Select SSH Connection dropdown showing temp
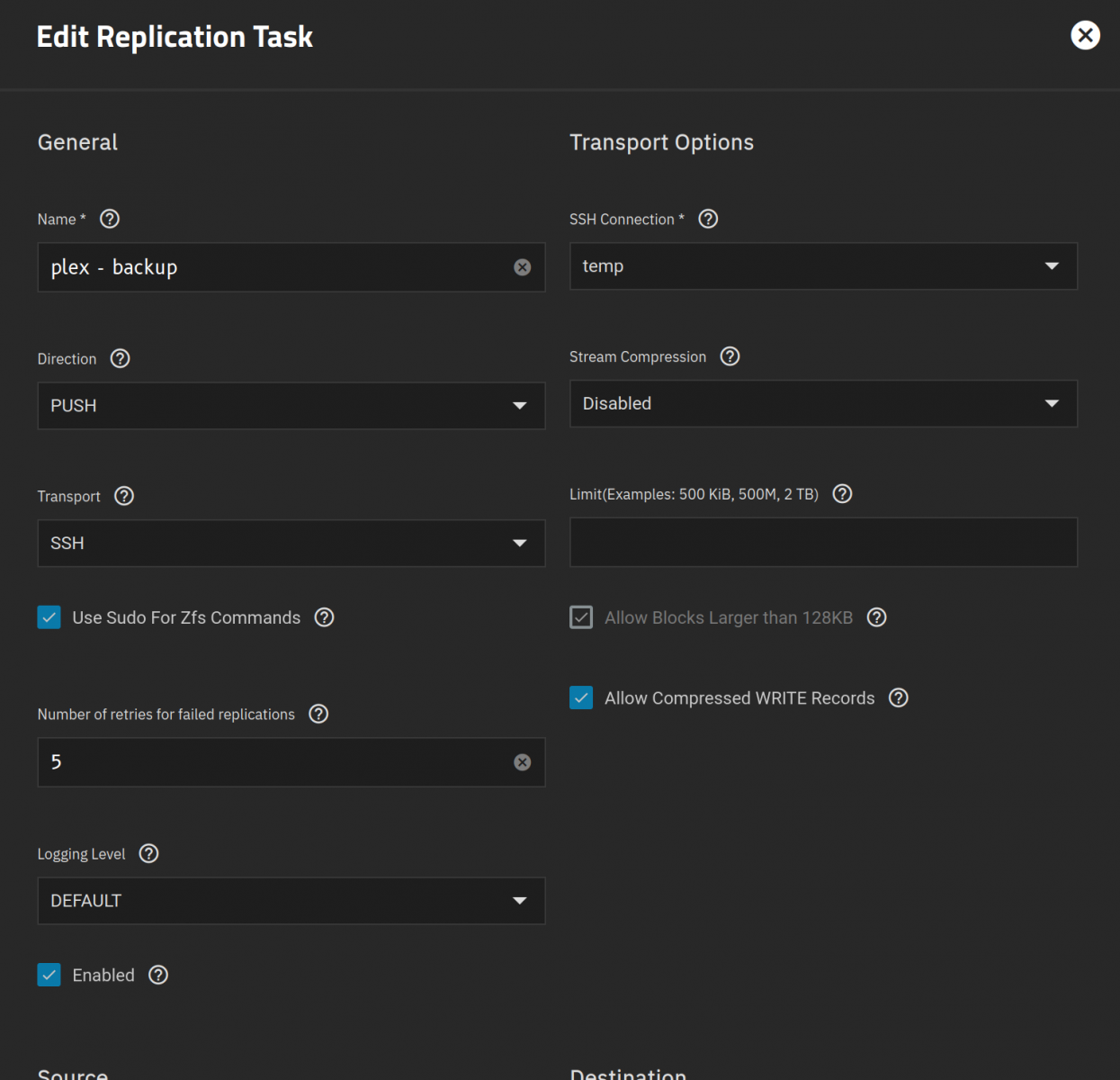 pyautogui.click(x=823, y=266)
